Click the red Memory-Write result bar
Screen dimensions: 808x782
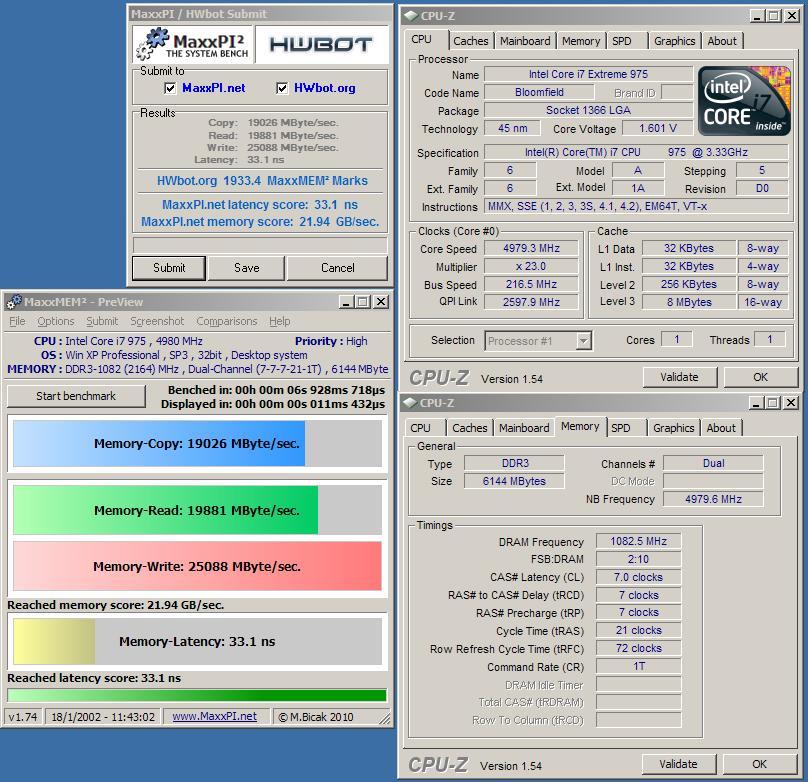pos(197,566)
